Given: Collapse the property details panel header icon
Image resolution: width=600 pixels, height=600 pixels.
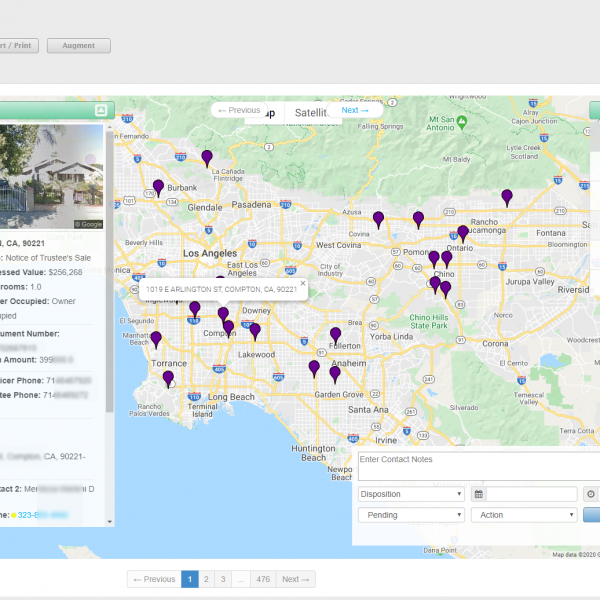Looking at the screenshot, I should point(100,110).
